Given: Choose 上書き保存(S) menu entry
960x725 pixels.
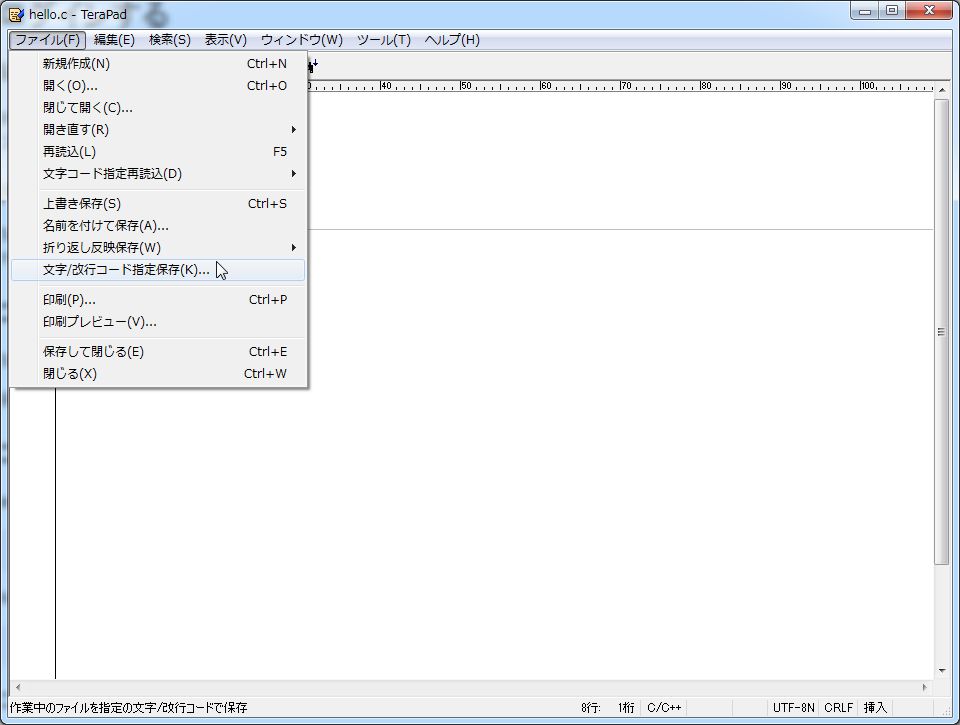Looking at the screenshot, I should pyautogui.click(x=158, y=204).
